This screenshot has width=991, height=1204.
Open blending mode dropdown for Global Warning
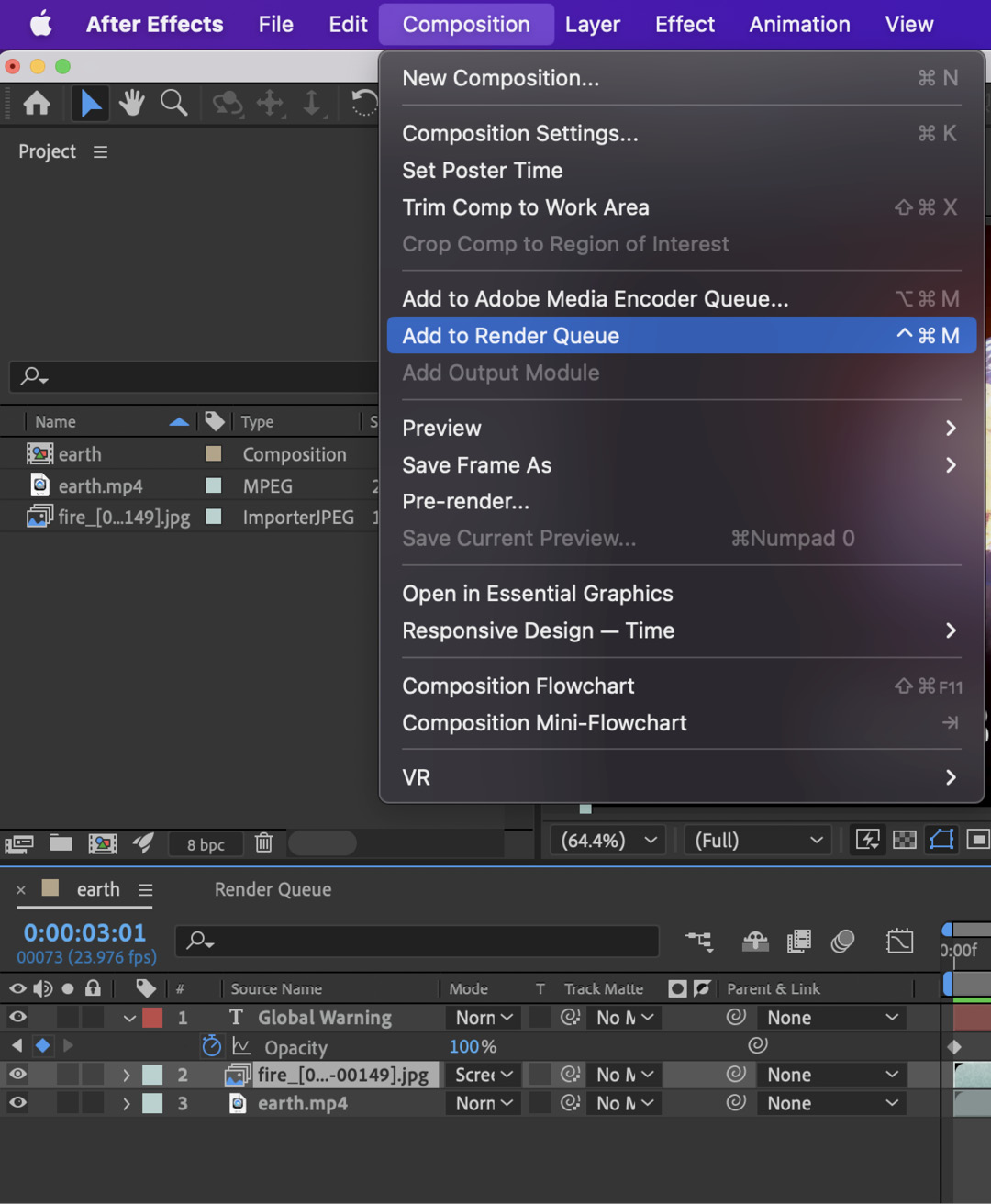(484, 1018)
